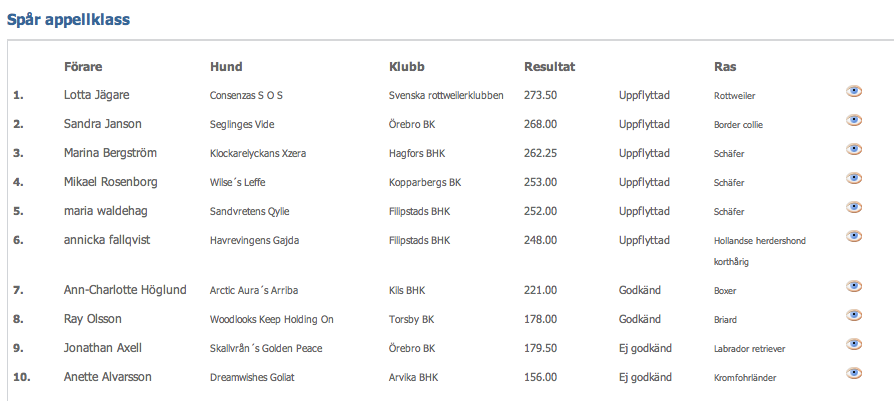Click dog name Woodlooks Keep Holding On
Image resolution: width=894 pixels, height=401 pixels.
tap(271, 319)
